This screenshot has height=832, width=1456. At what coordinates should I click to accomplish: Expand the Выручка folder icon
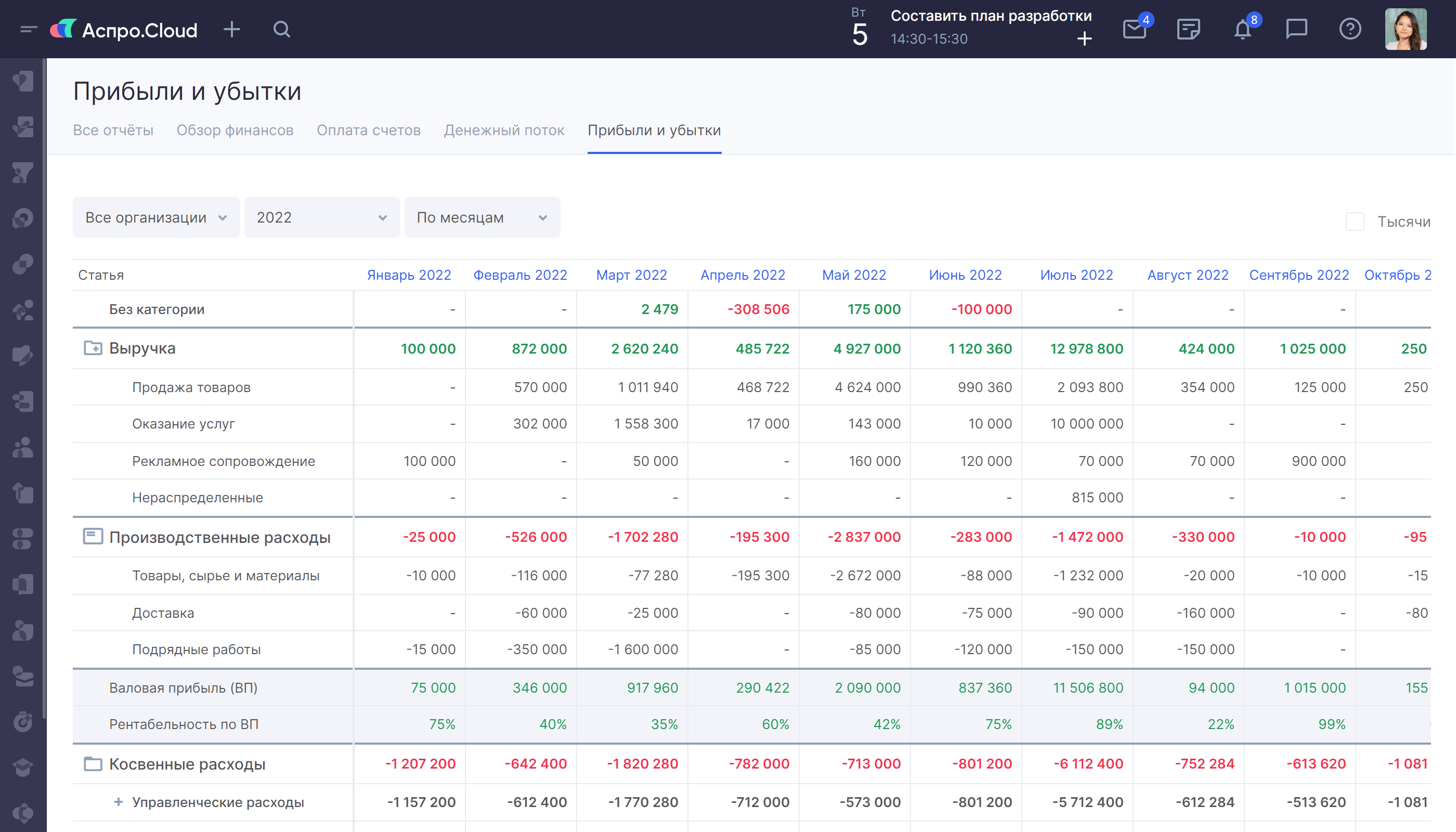coord(93,348)
